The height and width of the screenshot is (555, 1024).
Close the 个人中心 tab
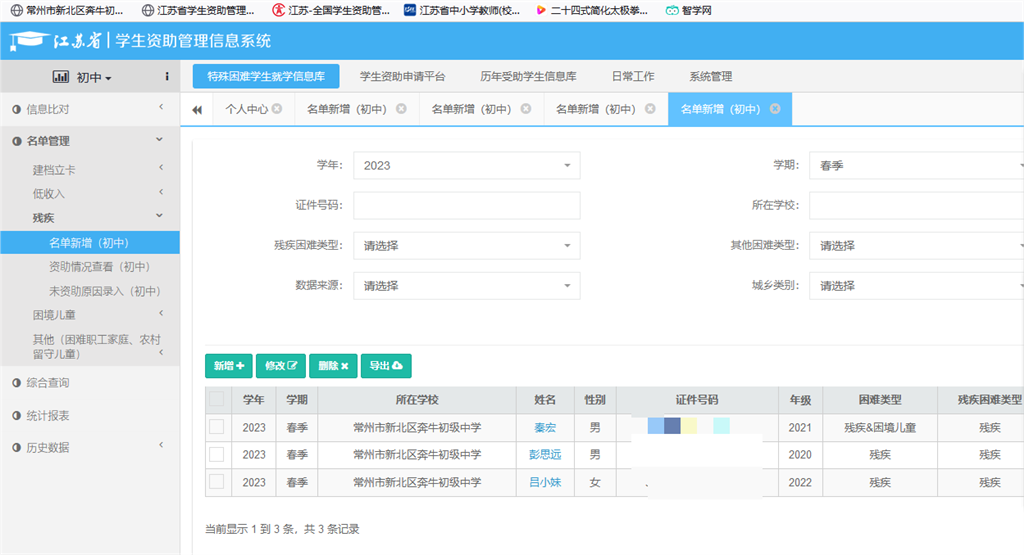(278, 108)
